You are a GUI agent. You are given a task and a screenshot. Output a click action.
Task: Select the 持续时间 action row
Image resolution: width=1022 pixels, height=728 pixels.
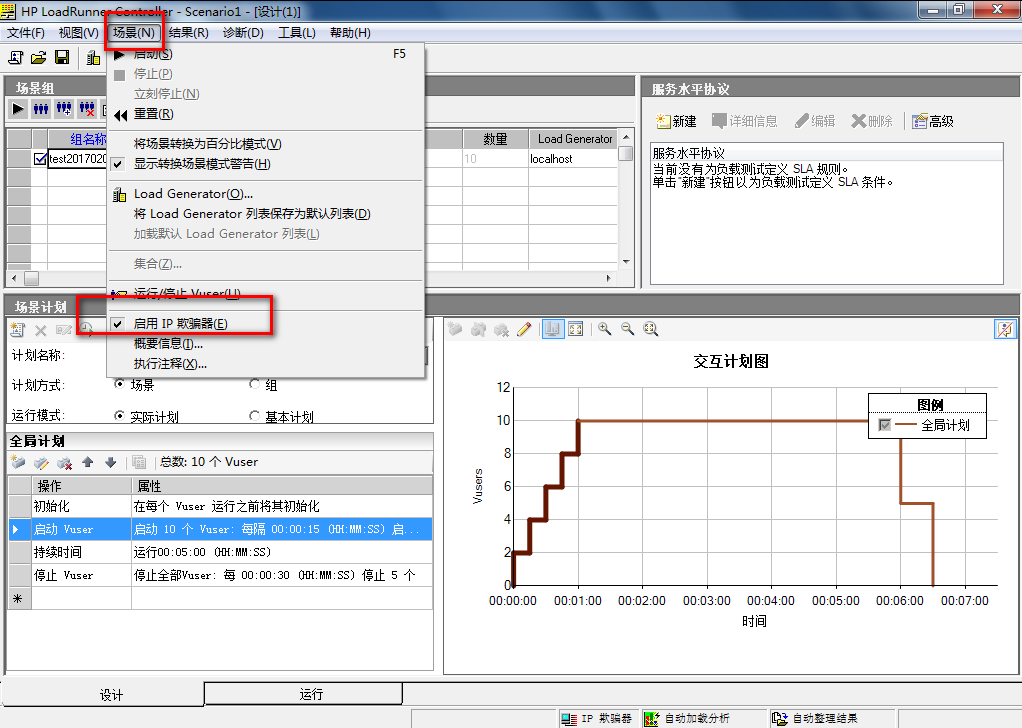pyautogui.click(x=220, y=552)
